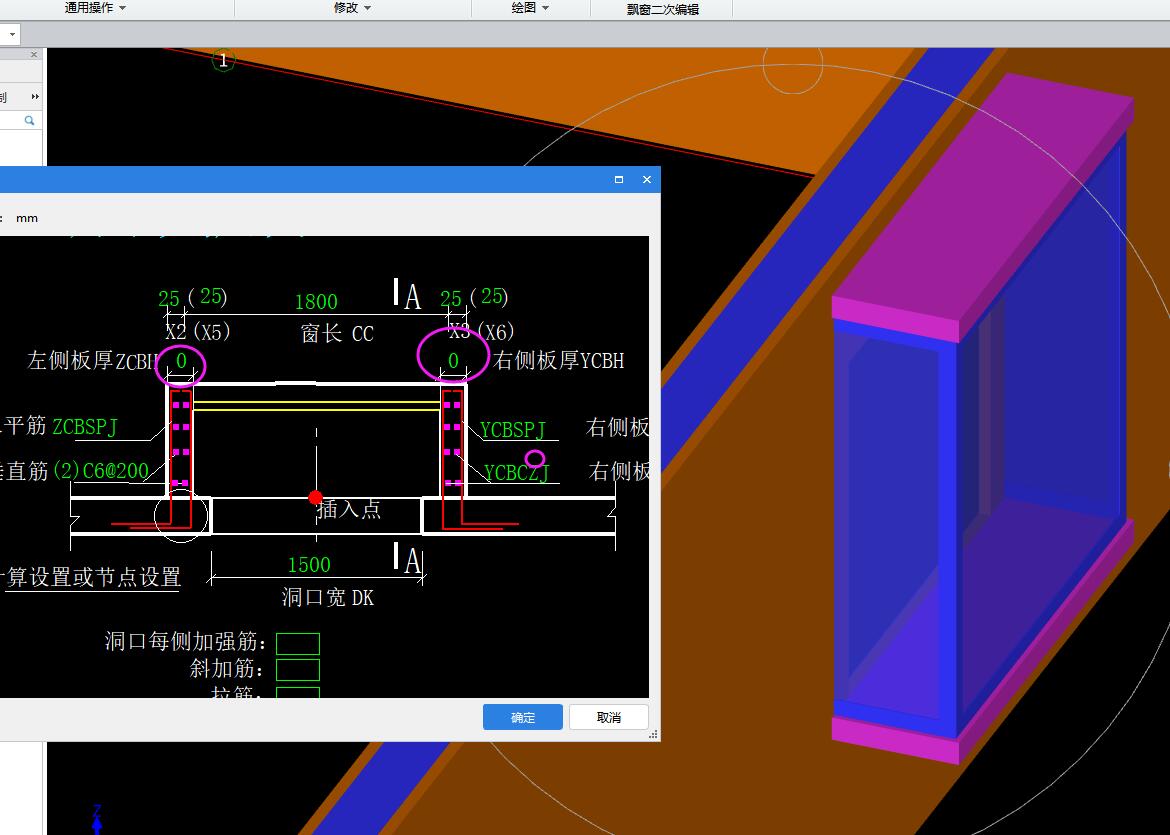Viewport: 1170px width, 835px height.
Task: Expand the 通用操作 dropdown group
Action: [x=96, y=8]
